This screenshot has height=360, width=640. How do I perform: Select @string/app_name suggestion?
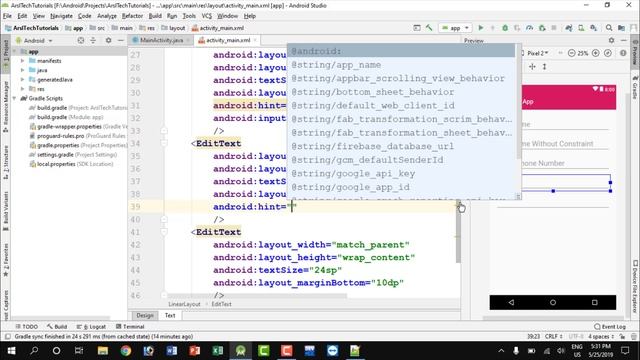pos(402,64)
